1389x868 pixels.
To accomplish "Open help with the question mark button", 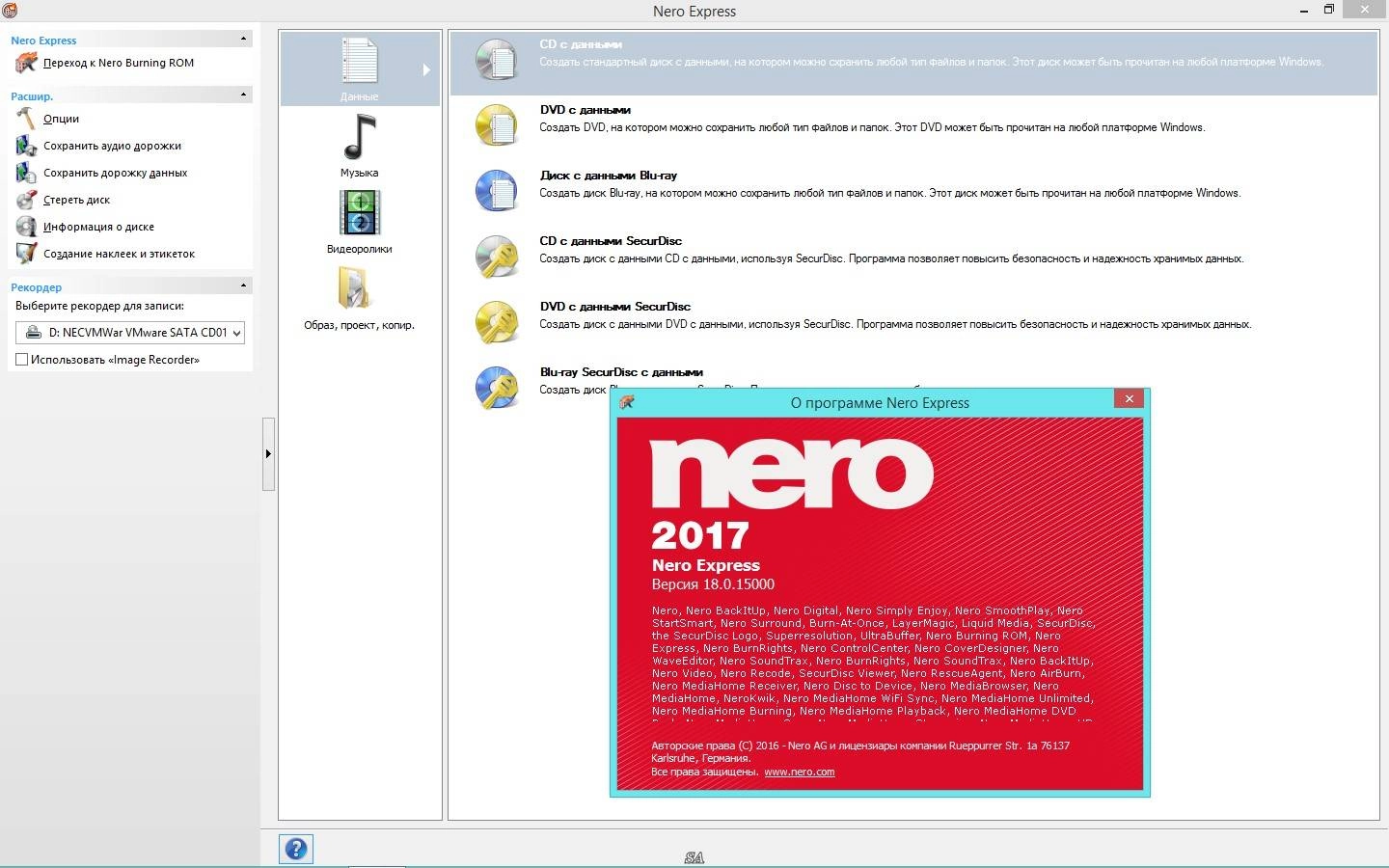I will pyautogui.click(x=296, y=849).
